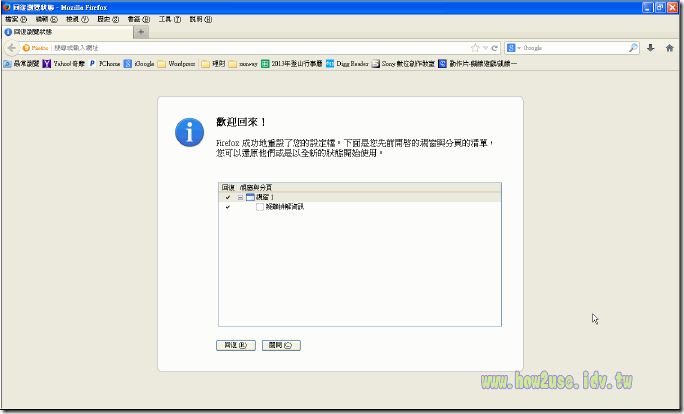Screen dimensions: 684x414
Task: Open a new tab with the plus button
Action: coord(141,32)
